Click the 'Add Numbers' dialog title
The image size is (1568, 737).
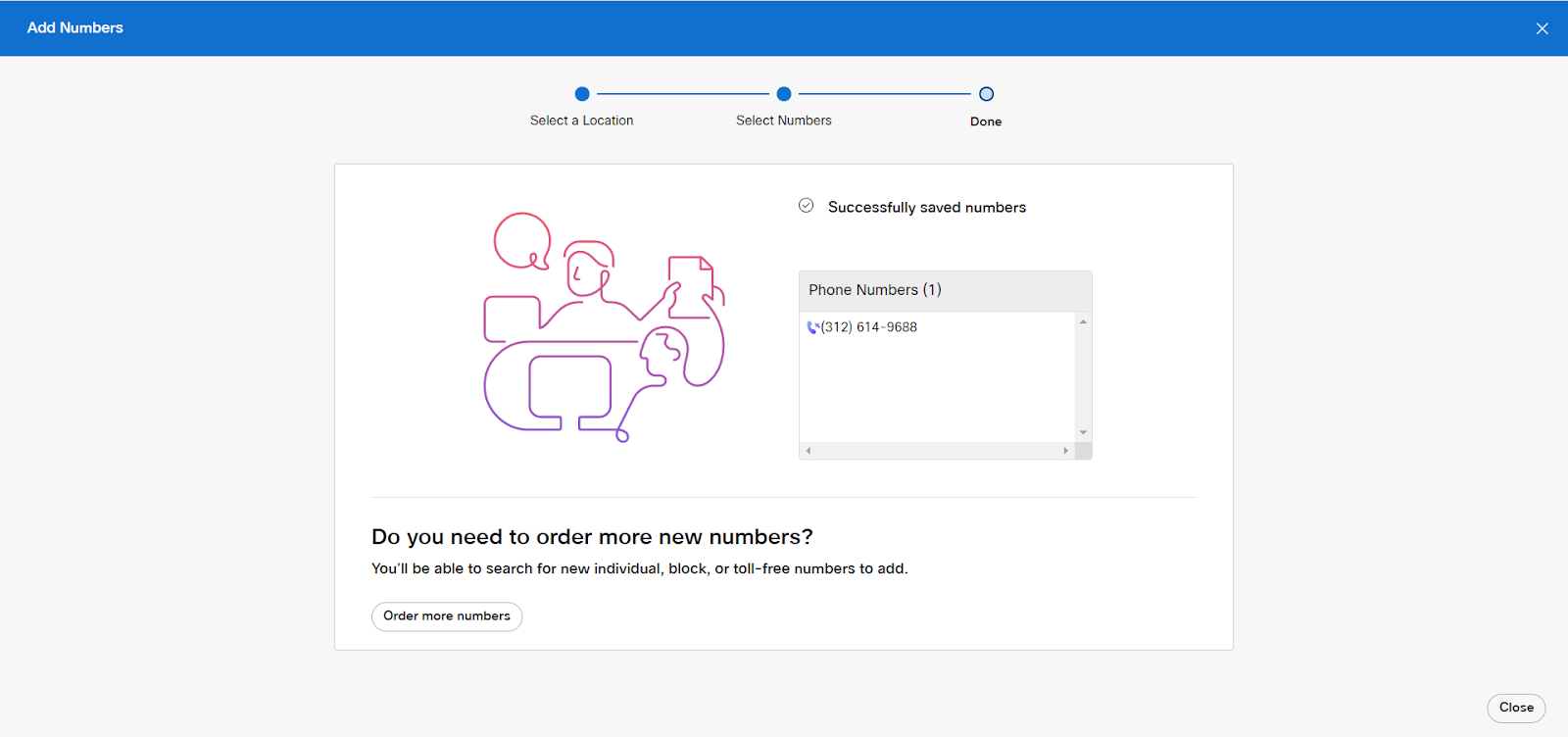coord(75,27)
